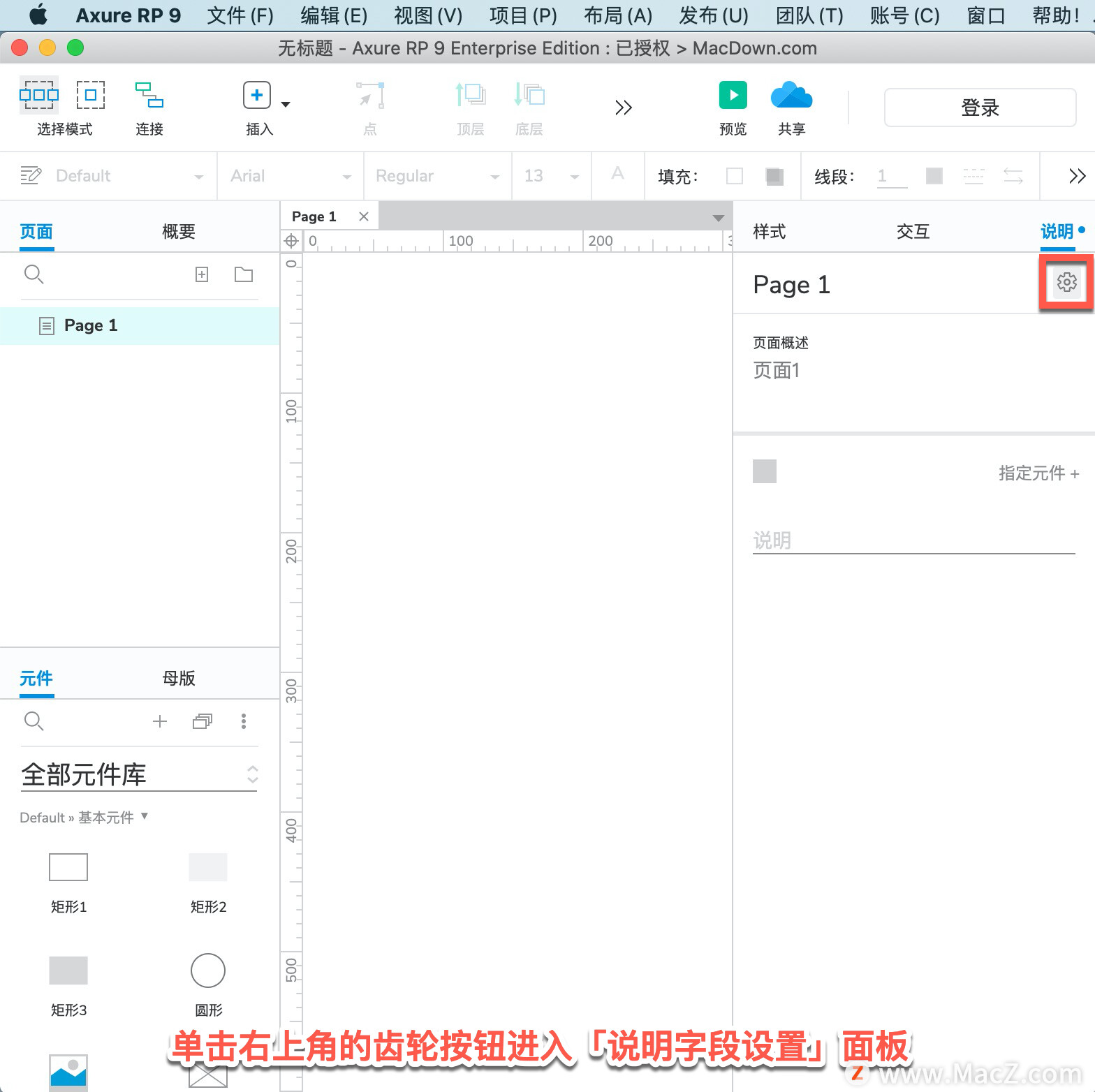Open the 全部元件库 library selector

coord(140,774)
